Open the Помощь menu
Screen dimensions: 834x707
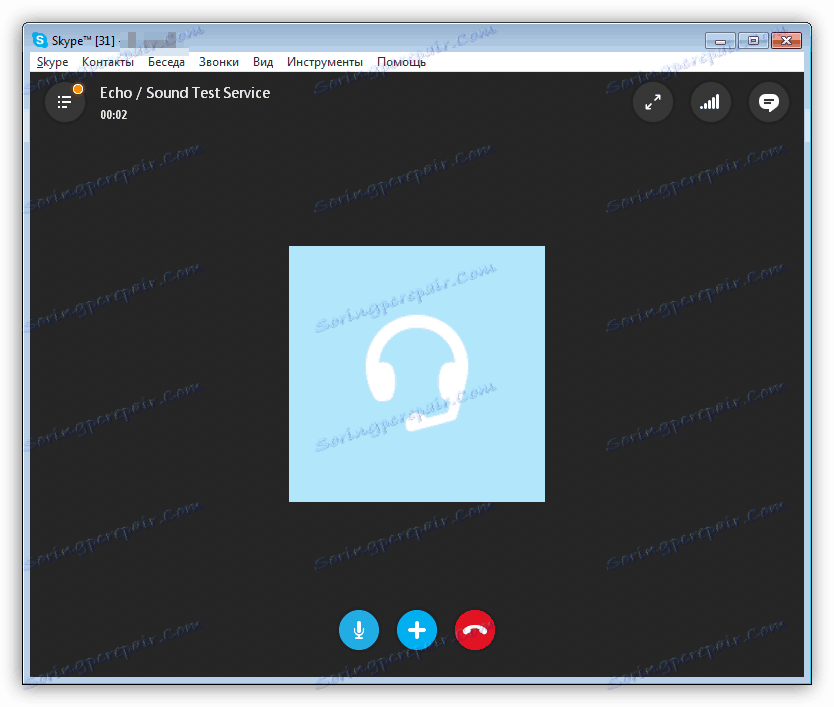click(401, 61)
